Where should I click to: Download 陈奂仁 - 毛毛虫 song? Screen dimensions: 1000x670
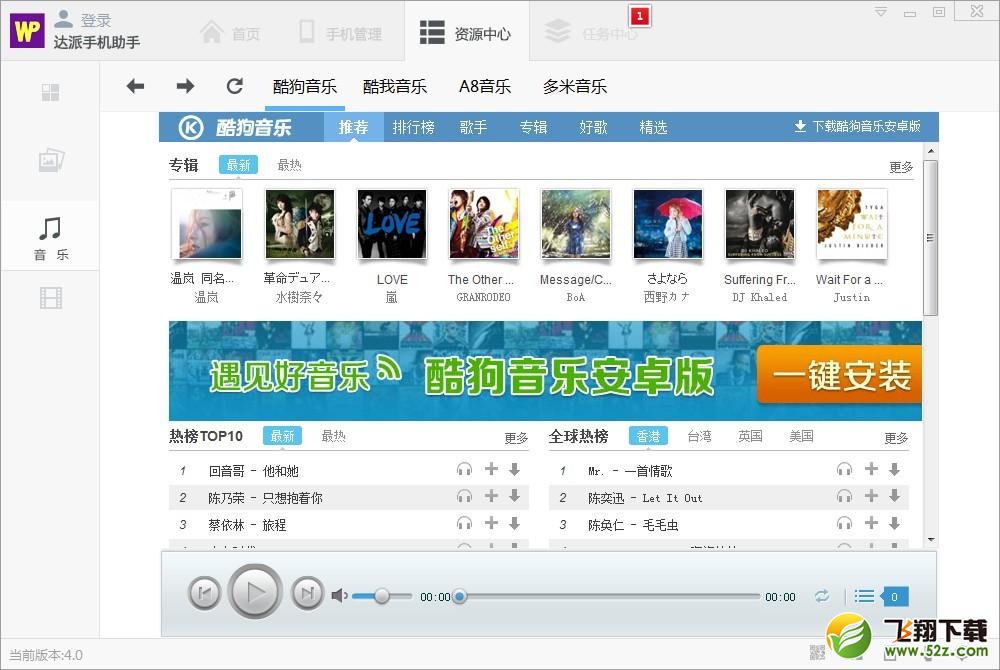click(x=894, y=524)
